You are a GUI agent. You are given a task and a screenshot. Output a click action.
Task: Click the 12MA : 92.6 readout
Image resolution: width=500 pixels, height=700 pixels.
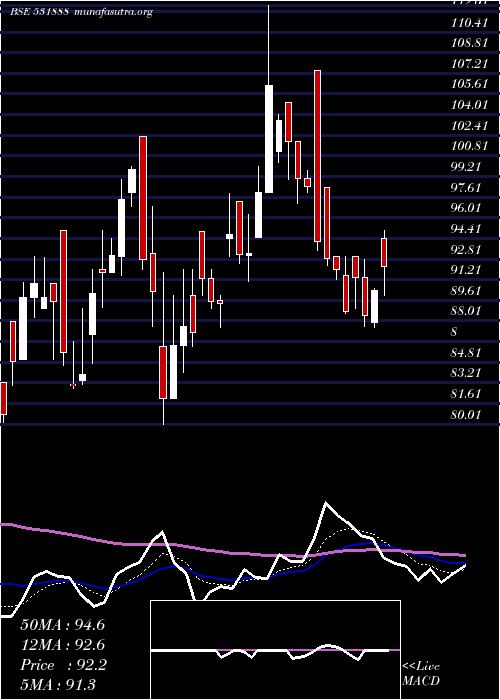tap(62, 645)
